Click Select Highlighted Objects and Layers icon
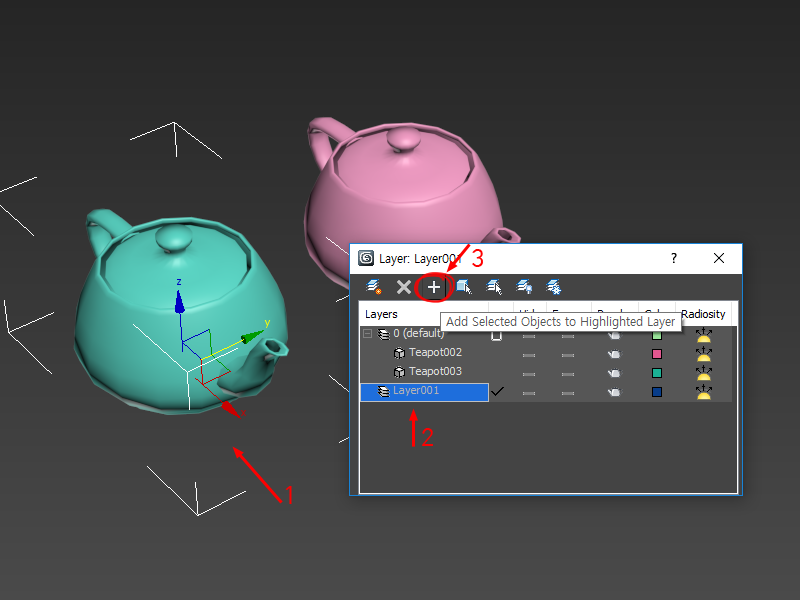This screenshot has height=600, width=800. click(x=464, y=287)
